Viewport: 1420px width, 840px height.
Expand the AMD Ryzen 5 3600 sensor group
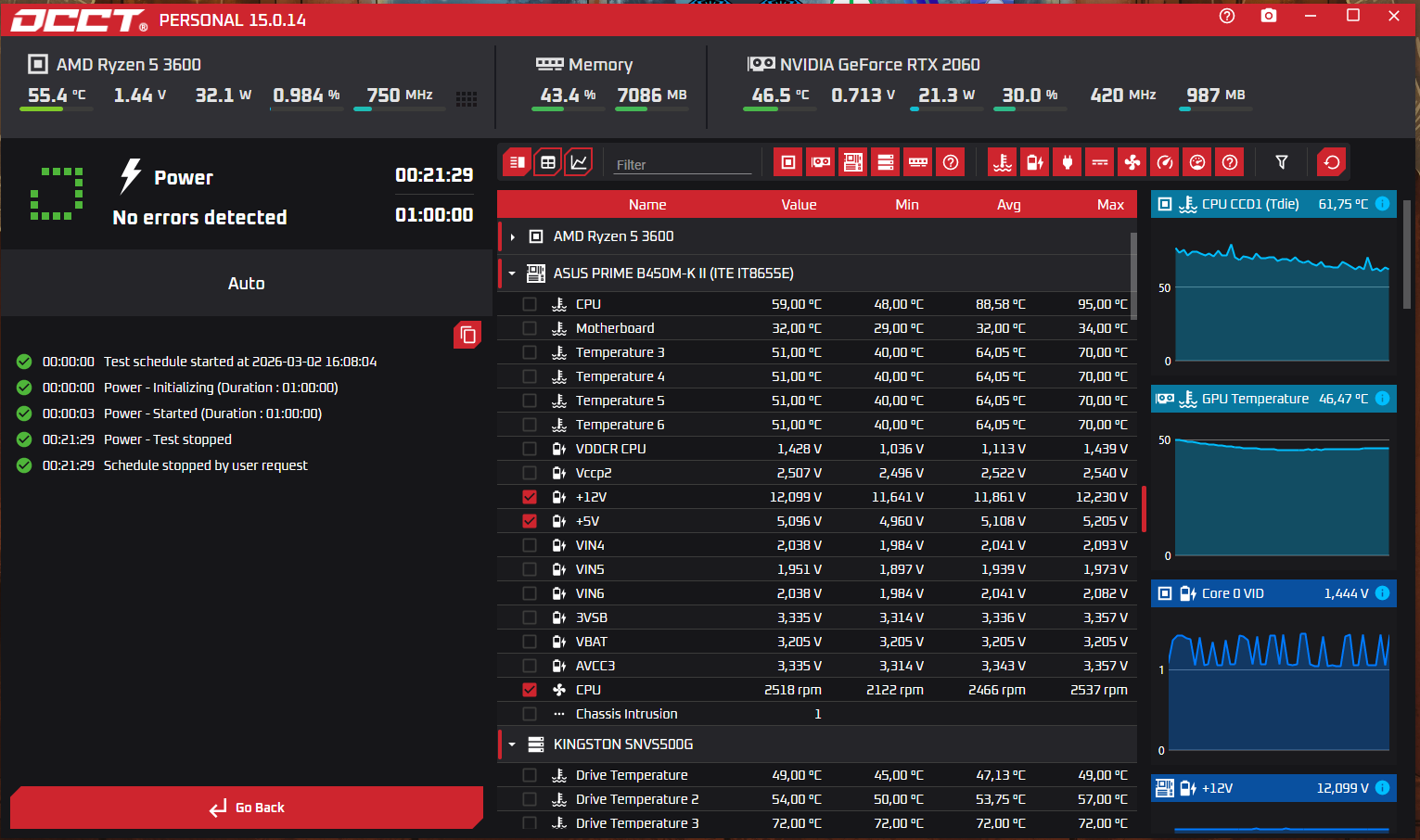click(x=512, y=237)
